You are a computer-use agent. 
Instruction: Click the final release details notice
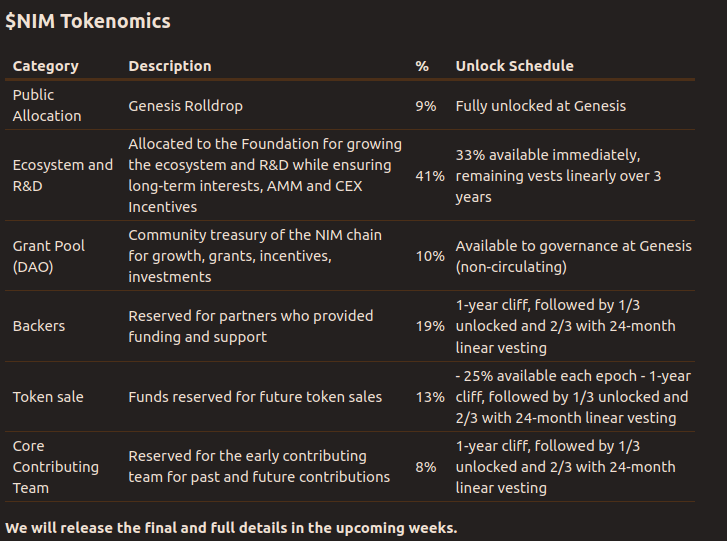coord(231,527)
